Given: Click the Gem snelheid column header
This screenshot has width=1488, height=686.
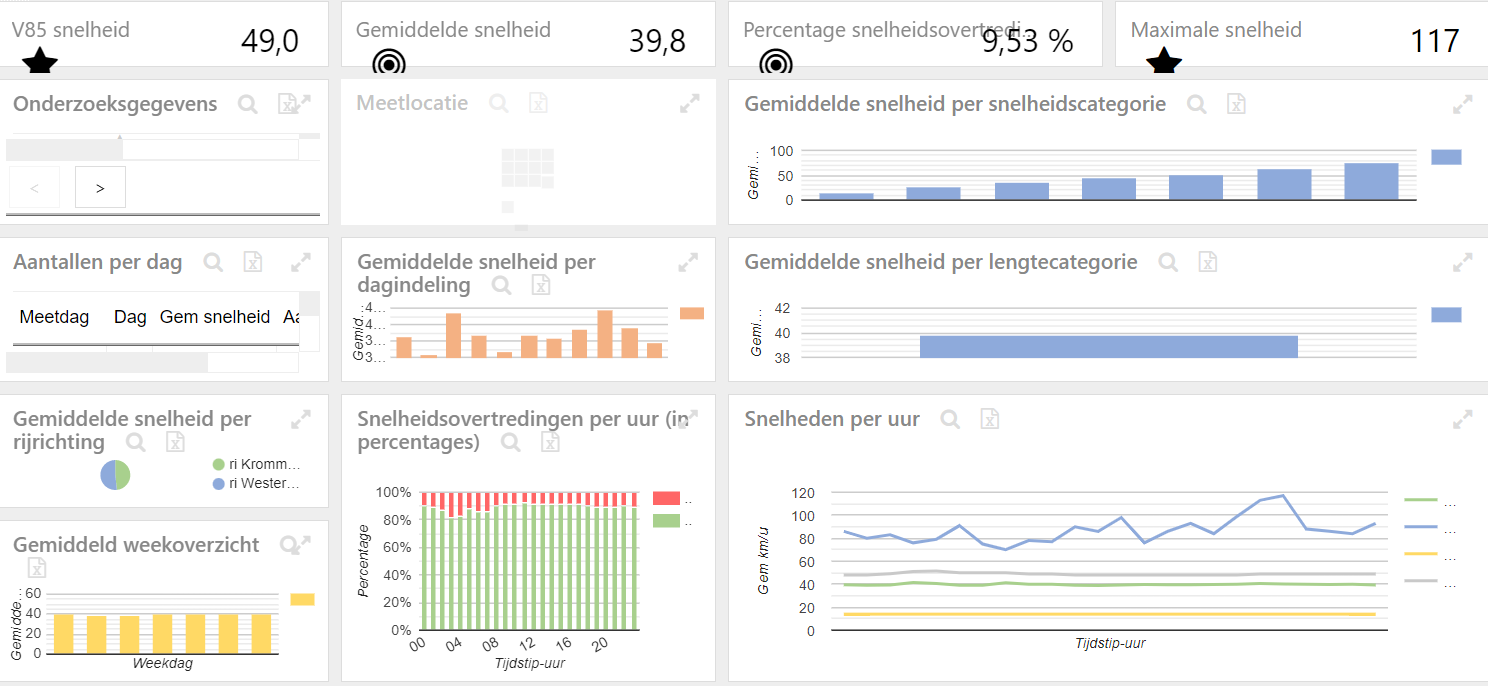Looking at the screenshot, I should click(215, 317).
